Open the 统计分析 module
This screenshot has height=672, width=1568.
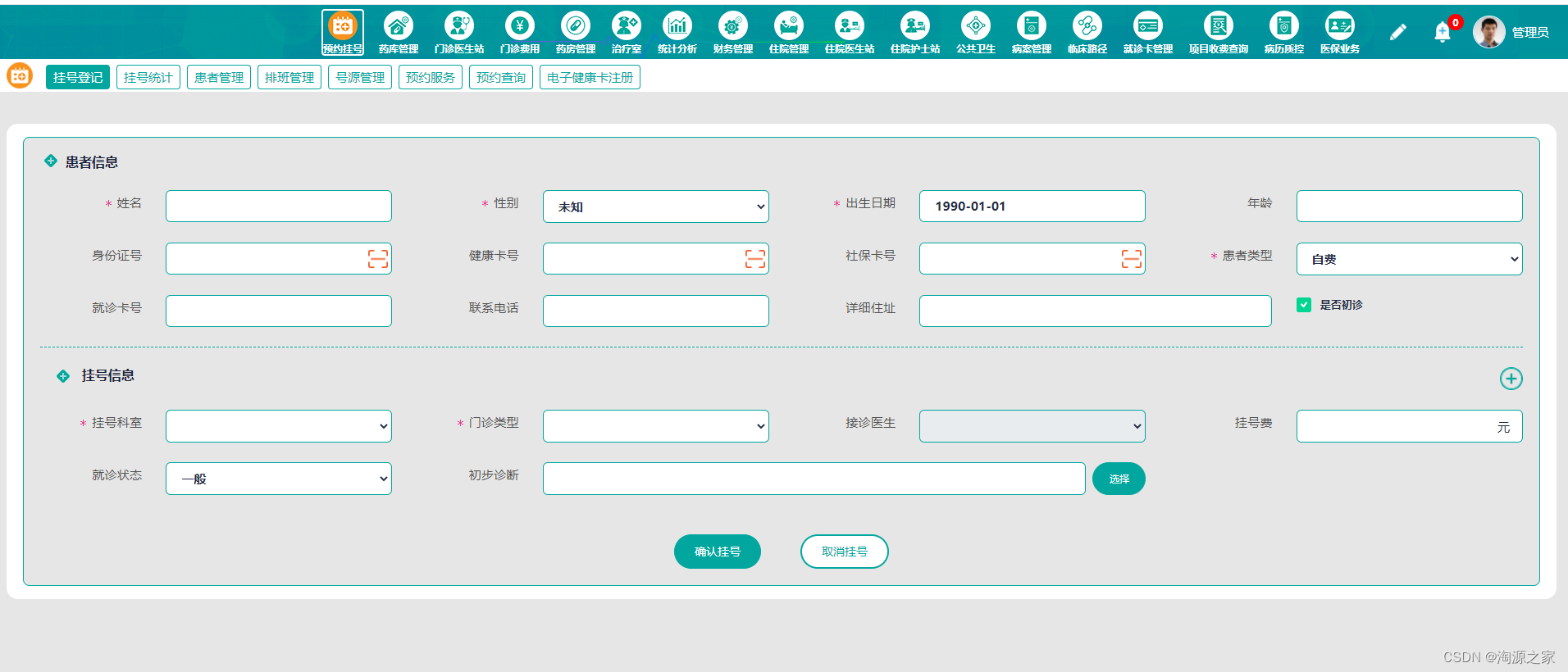(x=677, y=33)
